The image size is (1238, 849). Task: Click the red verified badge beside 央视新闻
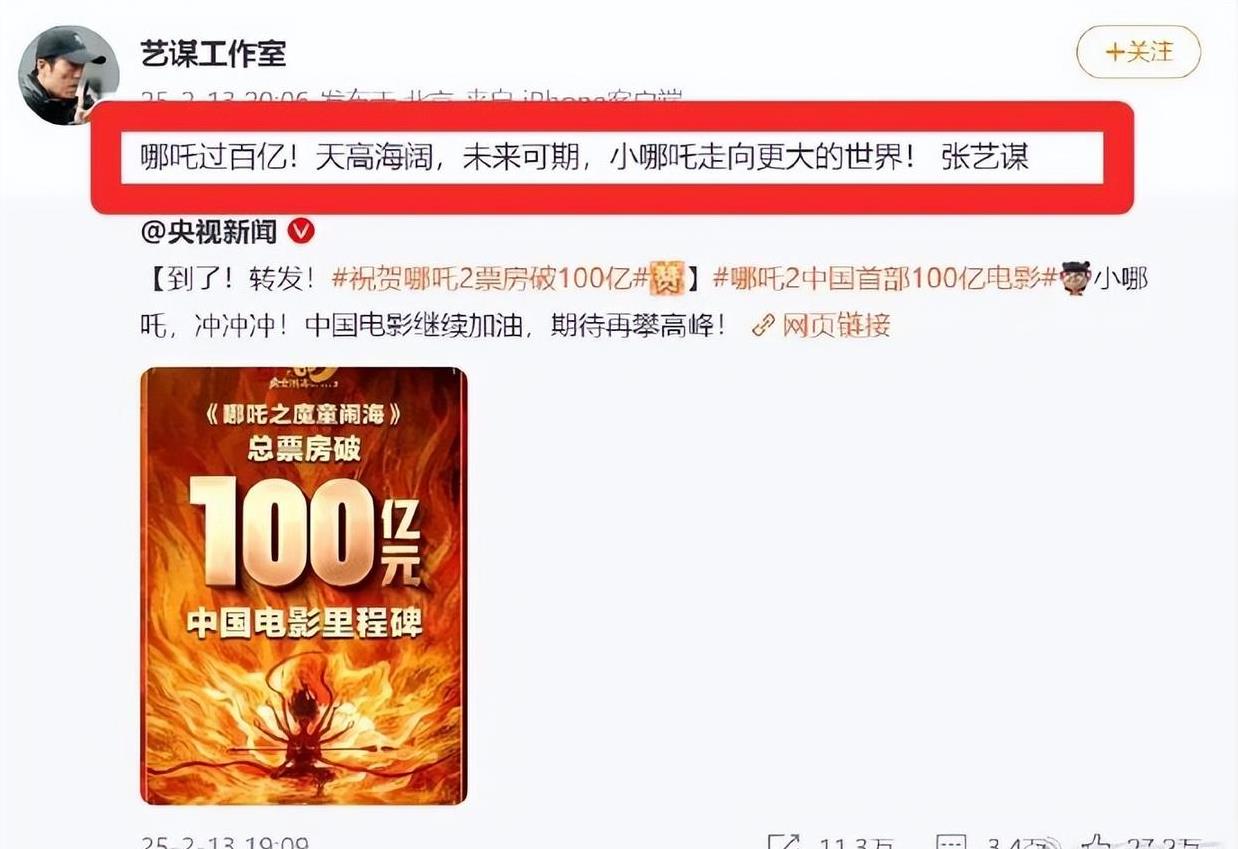point(301,232)
